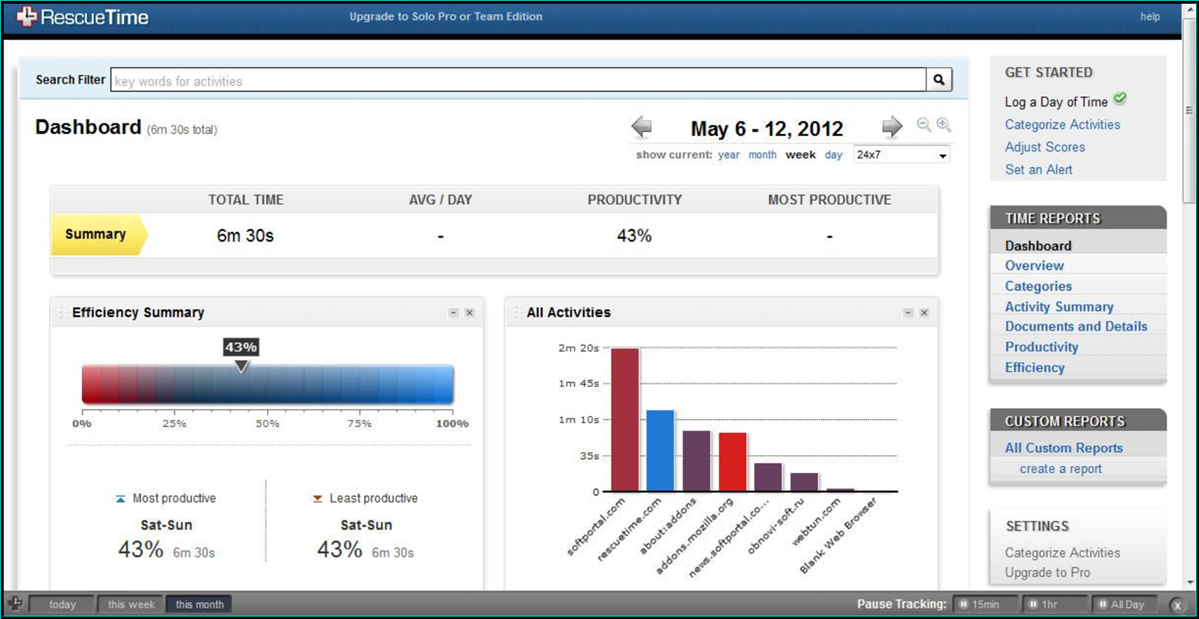The width and height of the screenshot is (1199, 619).
Task: Click the 43% efficiency marker
Action: coord(241,355)
